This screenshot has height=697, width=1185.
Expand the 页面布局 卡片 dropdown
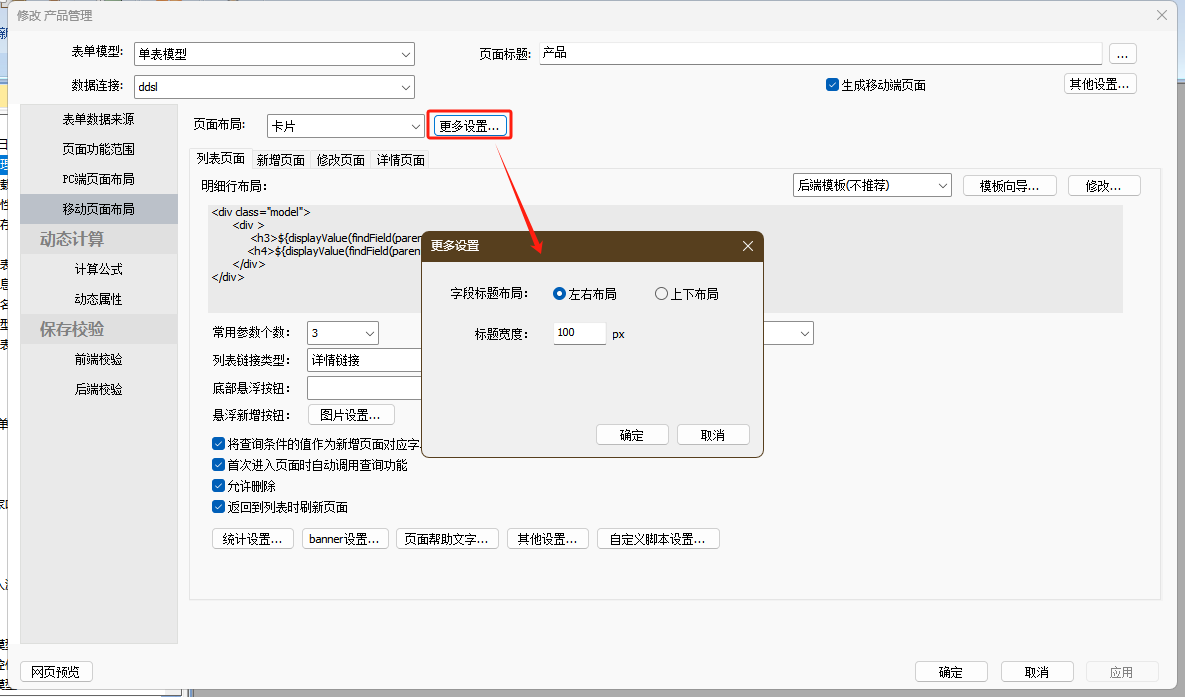[416, 126]
